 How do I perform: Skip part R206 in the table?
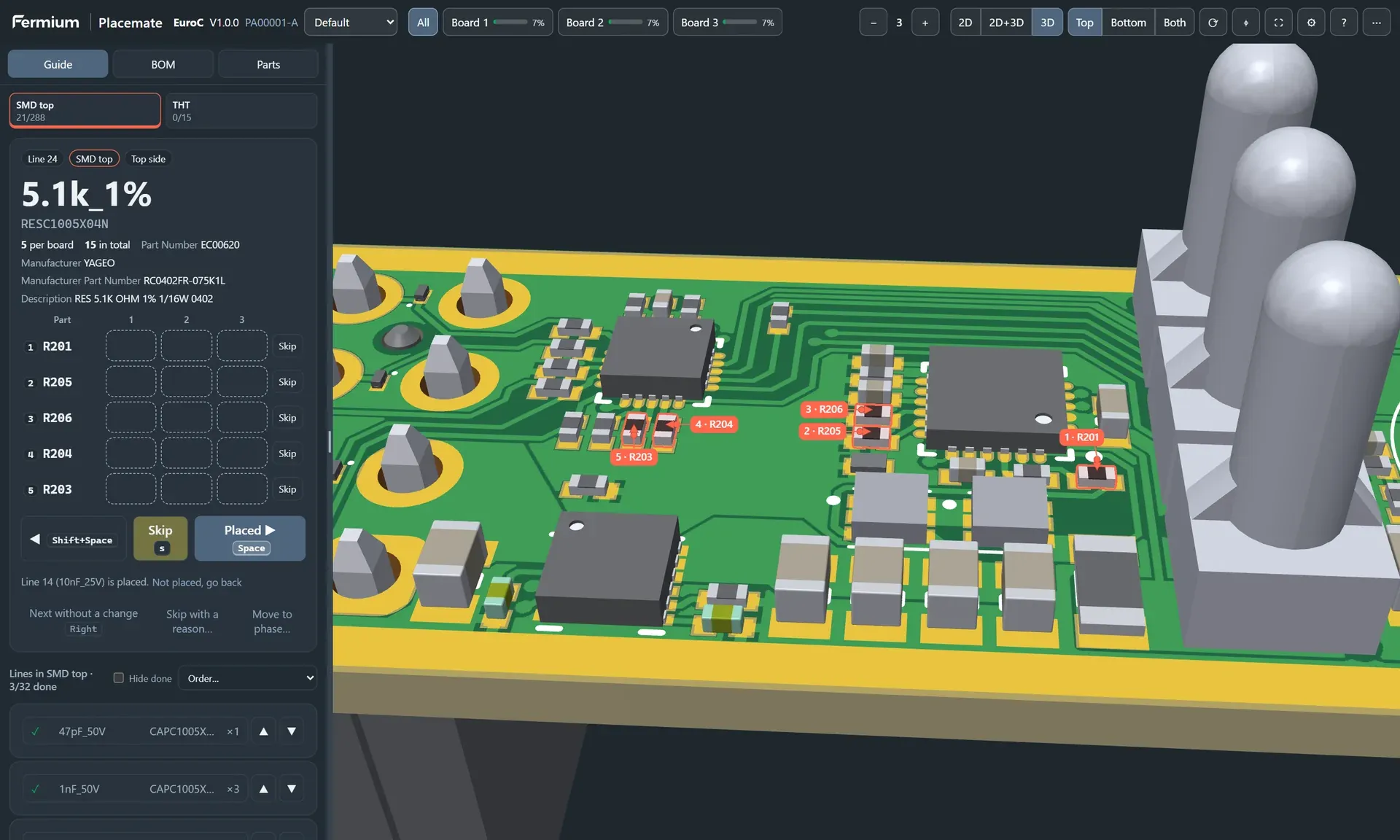pos(287,418)
